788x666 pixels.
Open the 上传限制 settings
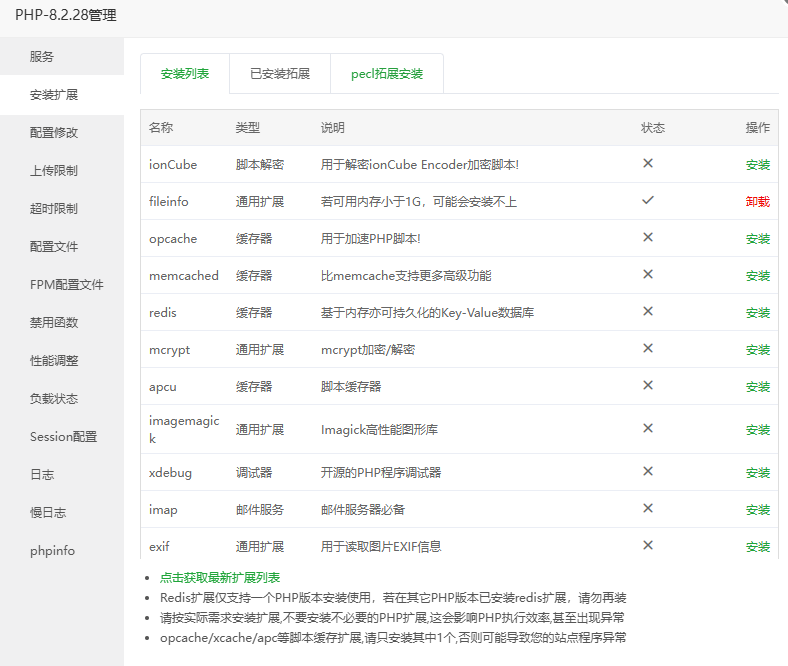pos(54,171)
